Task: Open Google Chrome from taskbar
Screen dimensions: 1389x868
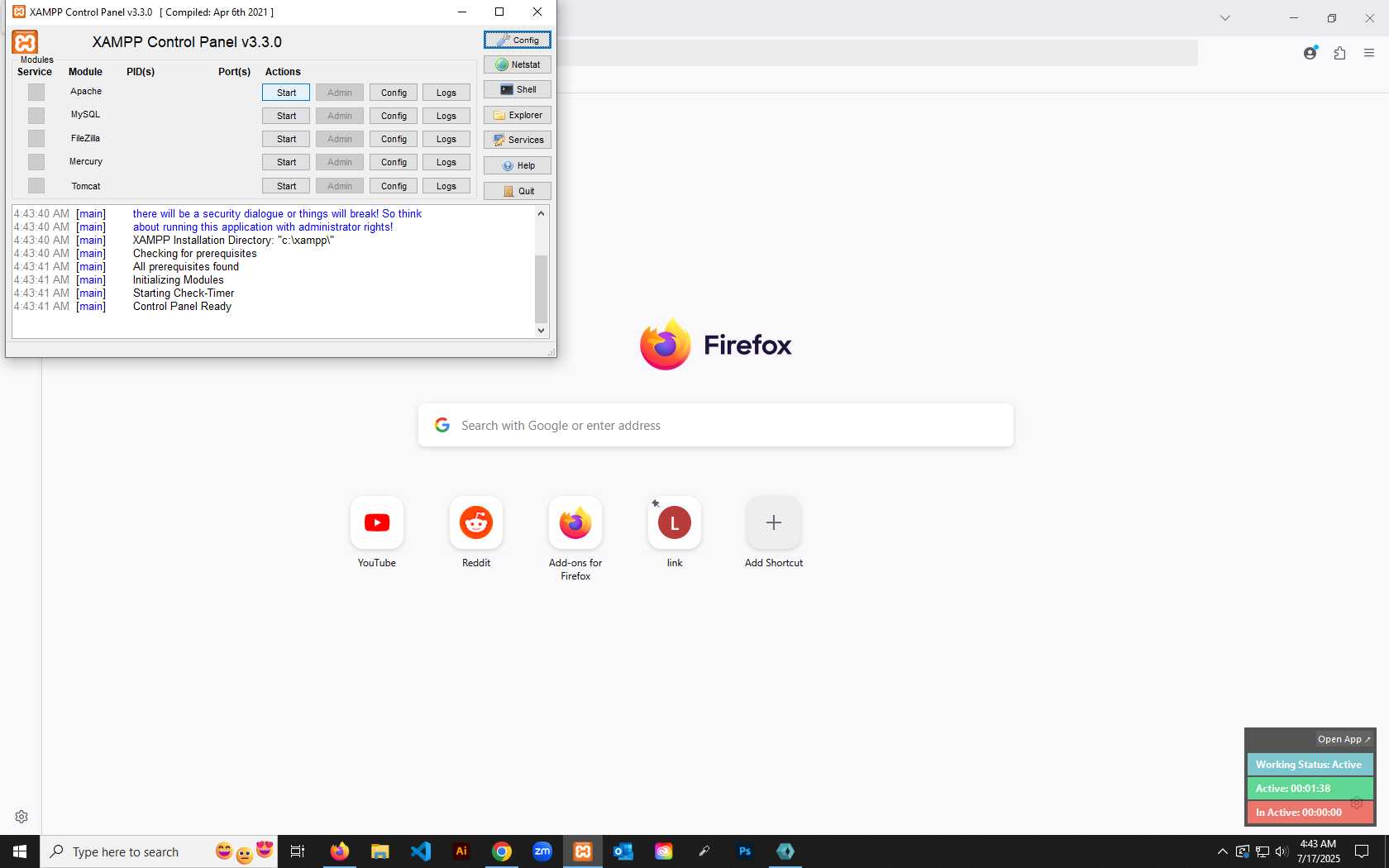Action: click(x=502, y=851)
